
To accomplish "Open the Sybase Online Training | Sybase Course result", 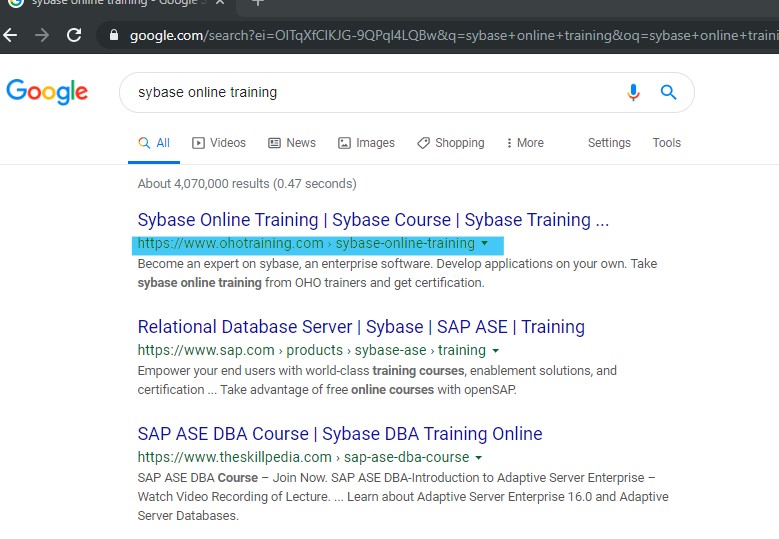I will point(373,220).
